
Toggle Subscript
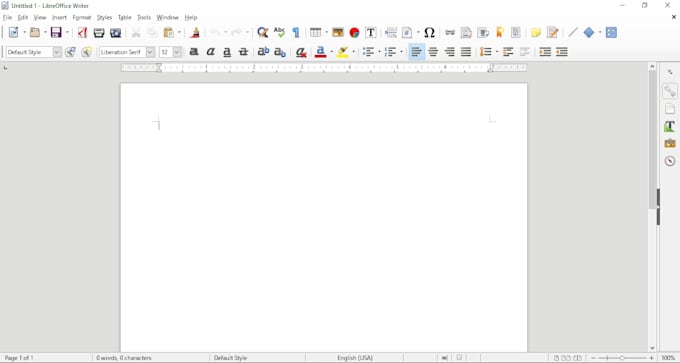[x=280, y=52]
